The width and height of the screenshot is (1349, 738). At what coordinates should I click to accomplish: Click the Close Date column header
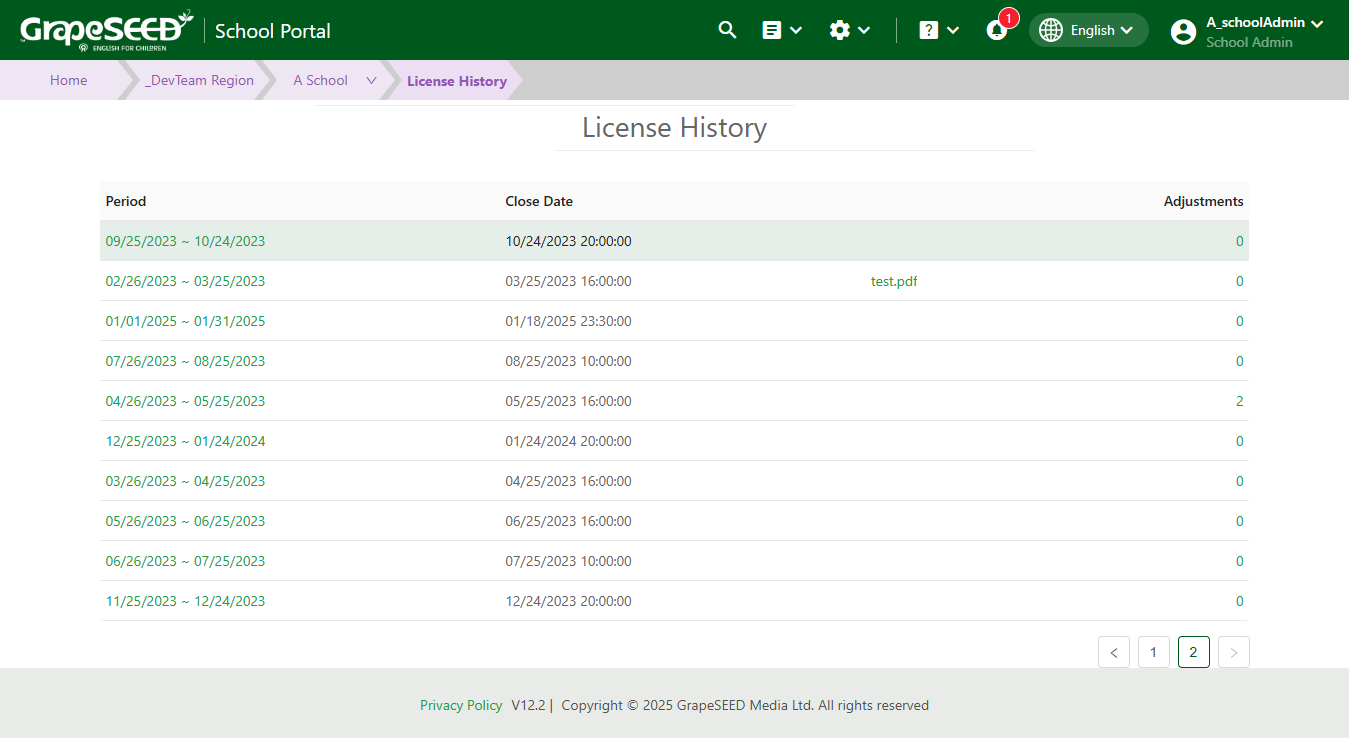pos(539,201)
